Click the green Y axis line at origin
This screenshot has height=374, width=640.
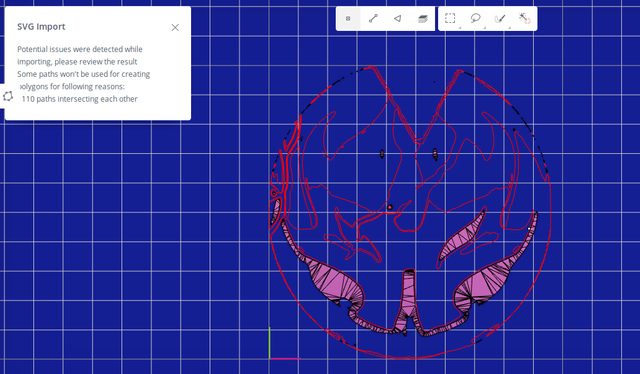269,343
